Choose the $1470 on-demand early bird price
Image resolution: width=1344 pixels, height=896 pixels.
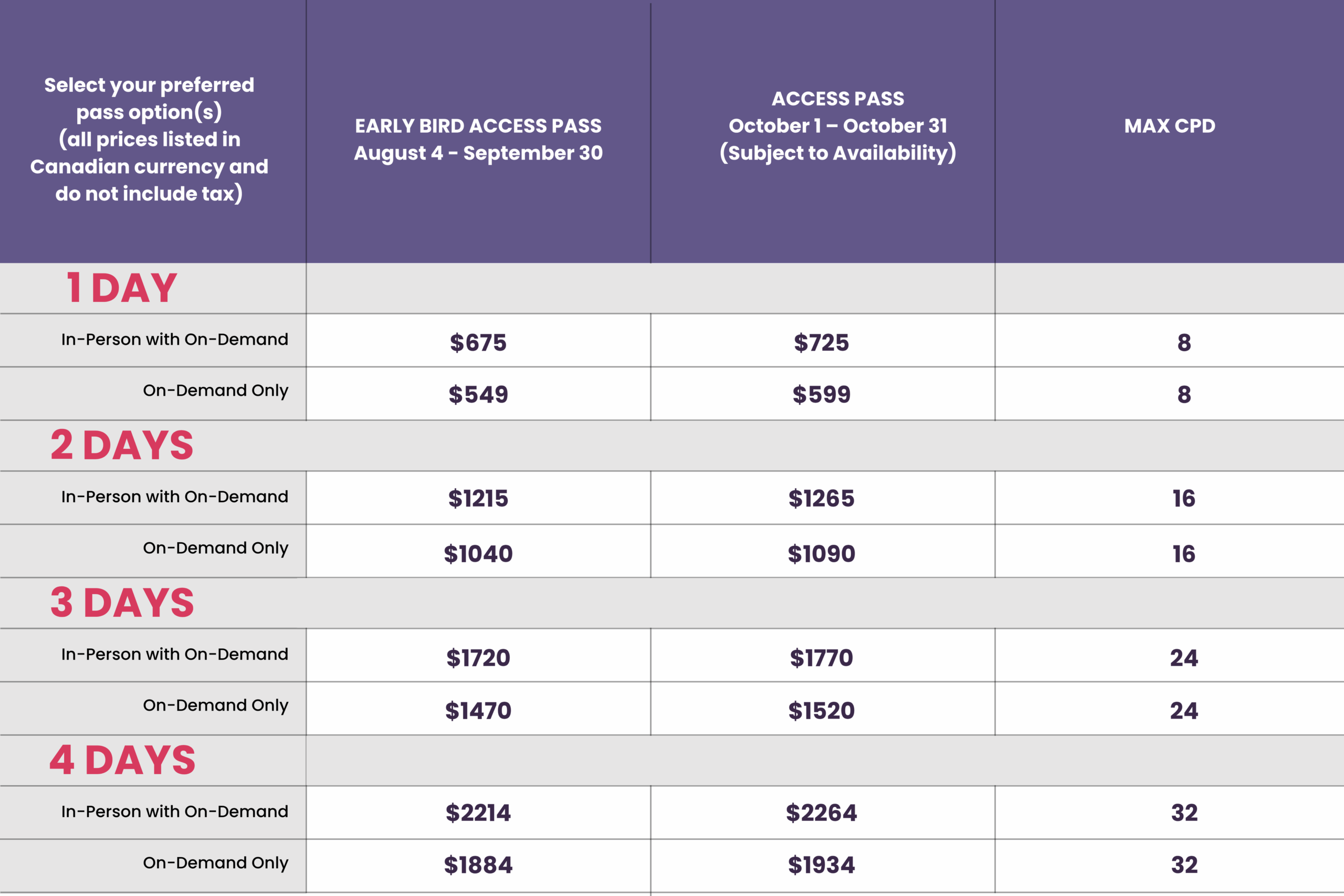point(478,710)
